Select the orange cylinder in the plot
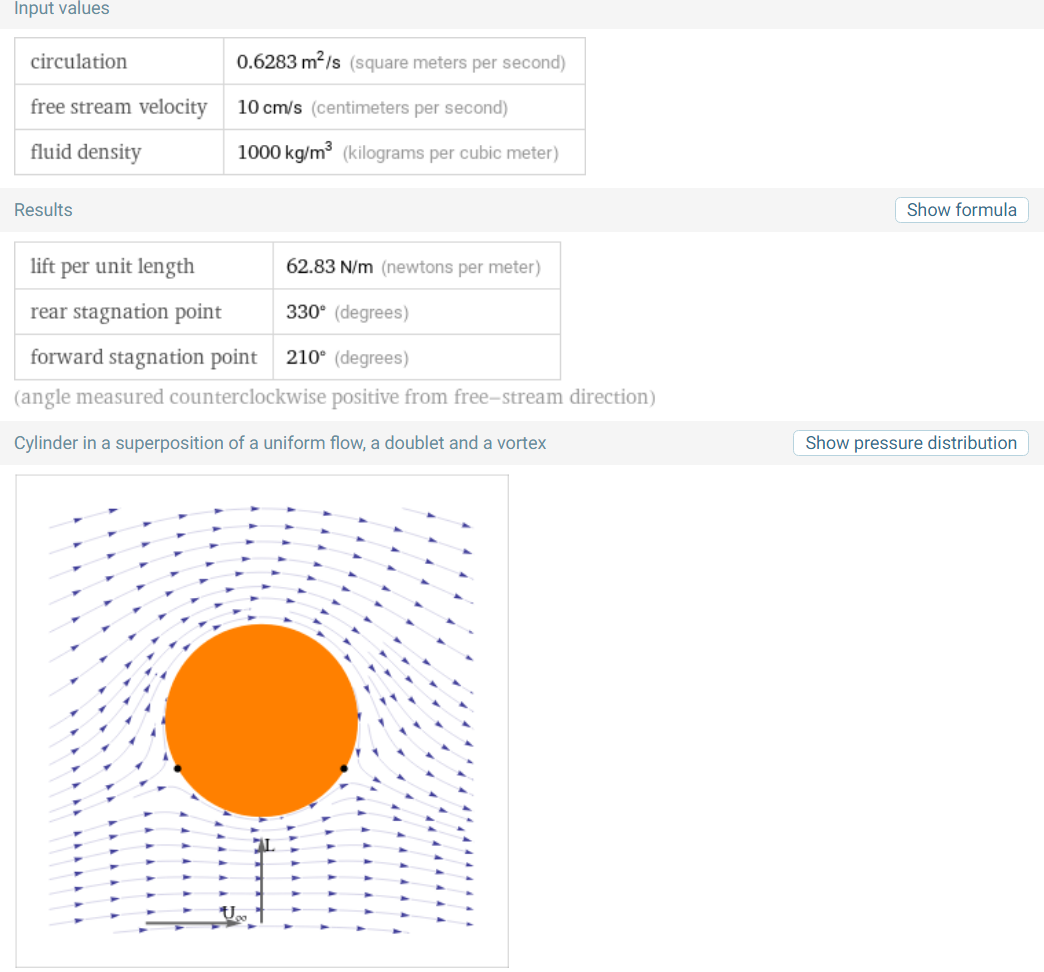The height and width of the screenshot is (972, 1044). [261, 720]
